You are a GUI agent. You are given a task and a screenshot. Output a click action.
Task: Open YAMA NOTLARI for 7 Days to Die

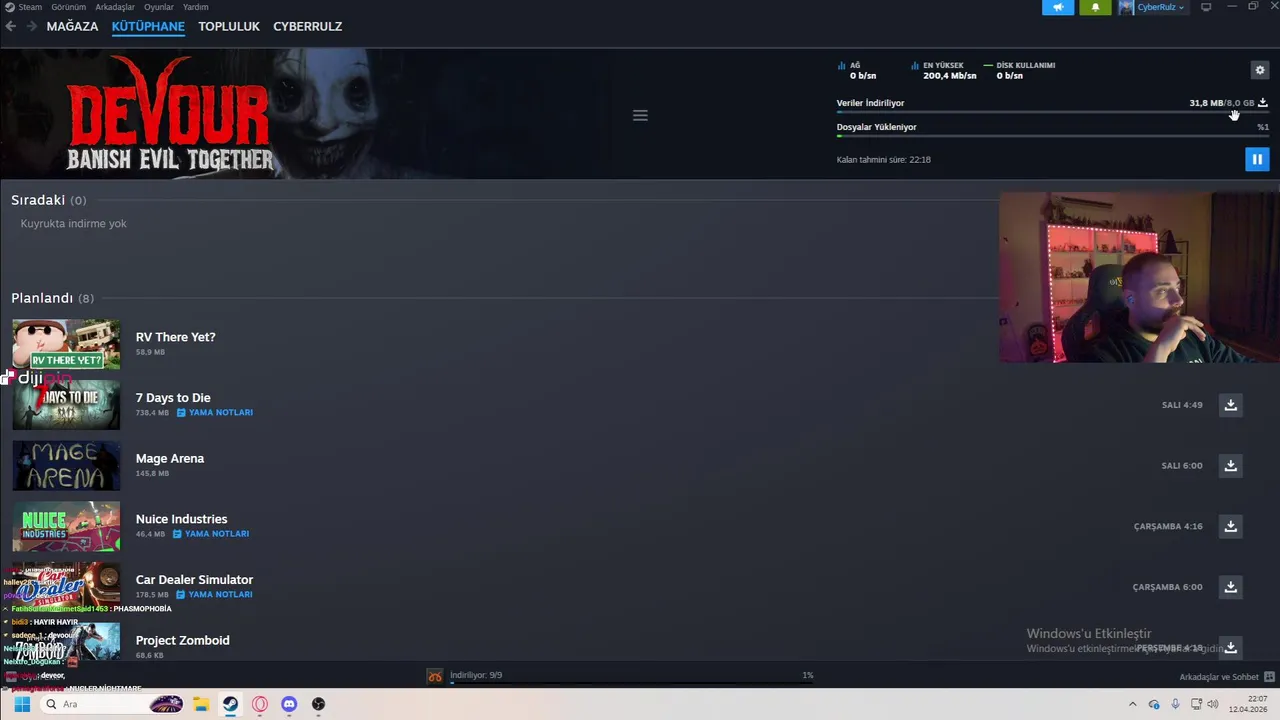coord(215,412)
